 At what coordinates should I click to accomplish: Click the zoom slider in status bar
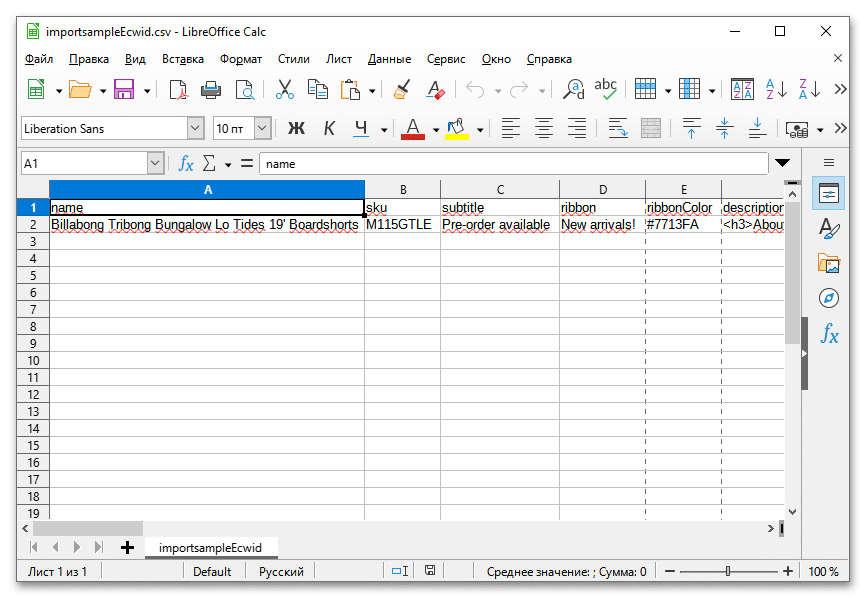tap(728, 572)
